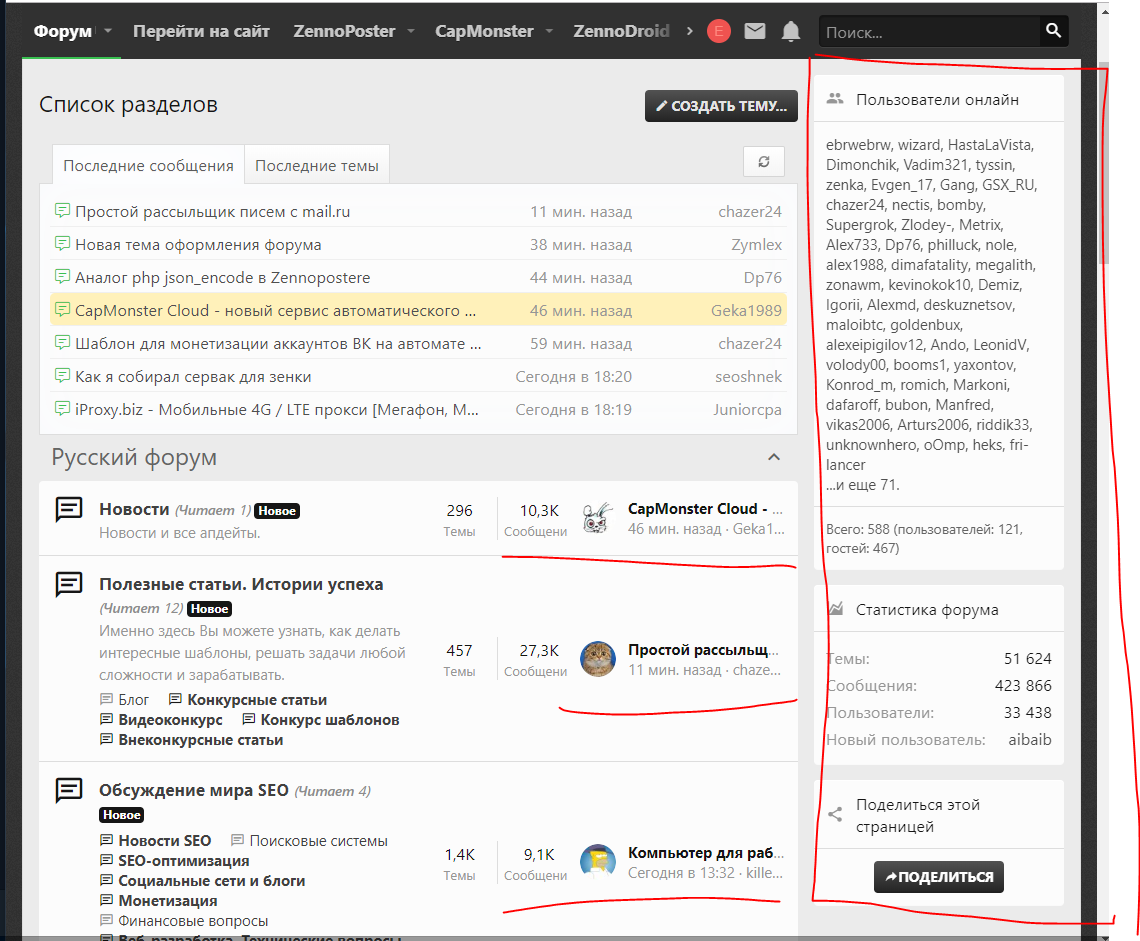Open latest post Компьютер для раб
Screen dimensions: 1140x941
(706, 852)
